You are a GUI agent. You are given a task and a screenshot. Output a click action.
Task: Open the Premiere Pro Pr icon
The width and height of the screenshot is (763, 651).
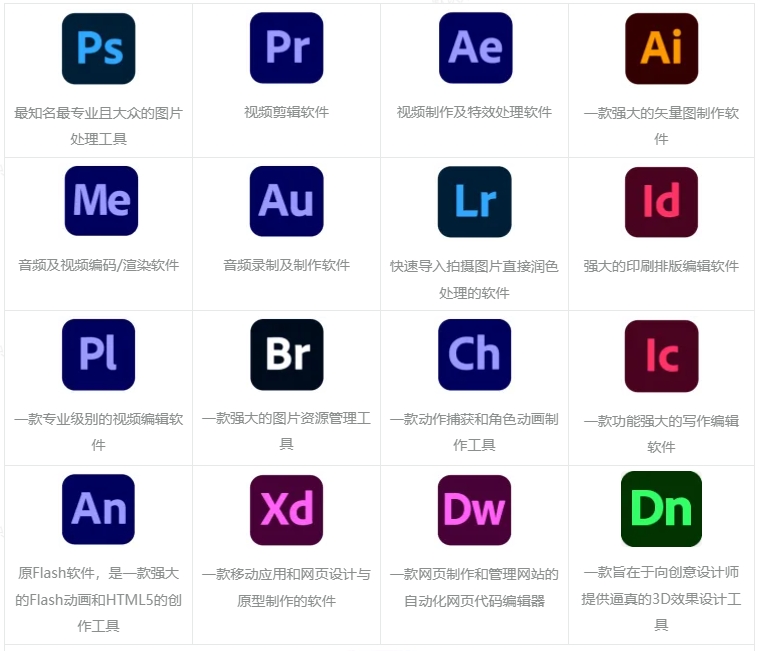287,48
